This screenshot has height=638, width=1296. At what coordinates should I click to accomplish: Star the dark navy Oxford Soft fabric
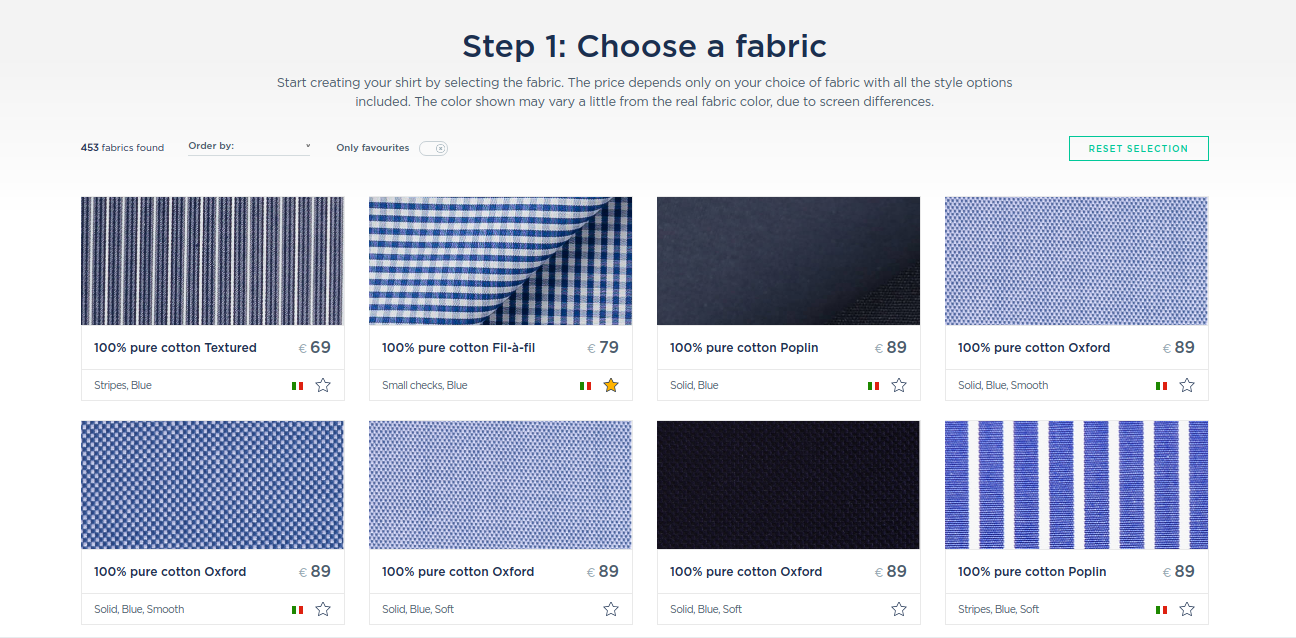899,609
